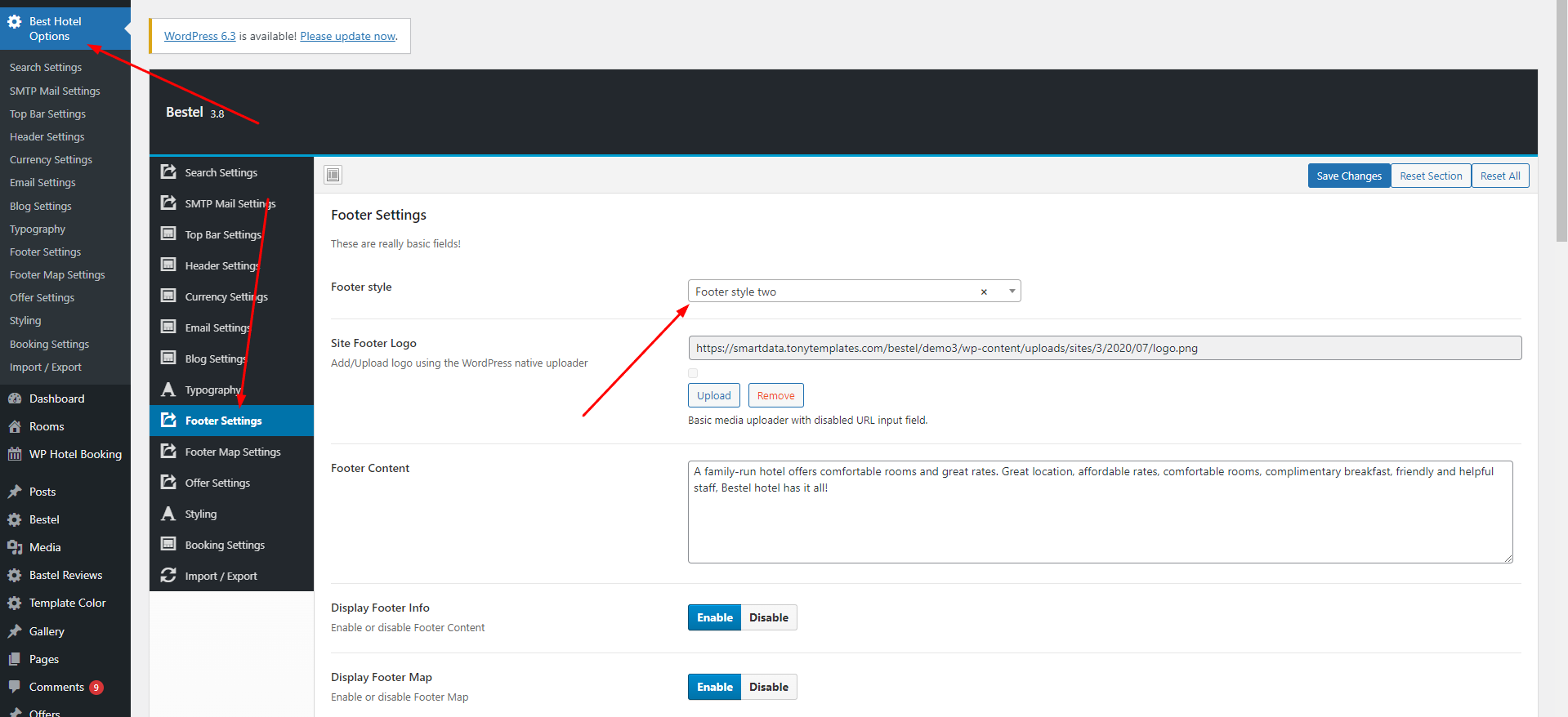Image resolution: width=1568 pixels, height=717 pixels.
Task: Click the Email Settings panel icon
Action: pyautogui.click(x=168, y=327)
